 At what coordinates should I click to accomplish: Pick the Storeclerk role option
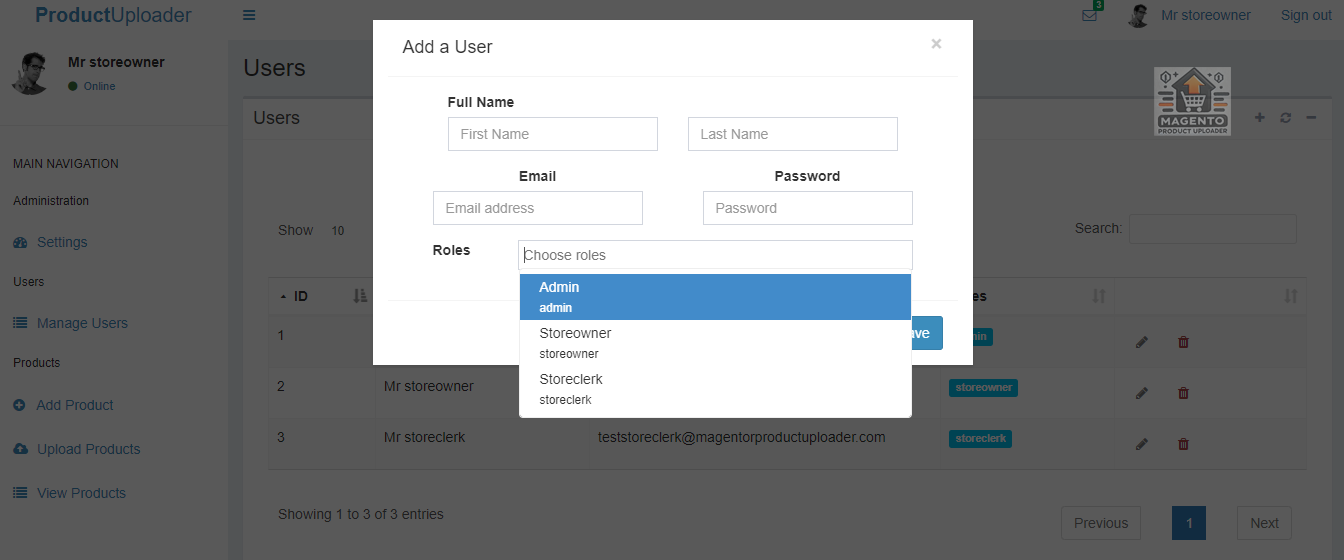coord(715,388)
